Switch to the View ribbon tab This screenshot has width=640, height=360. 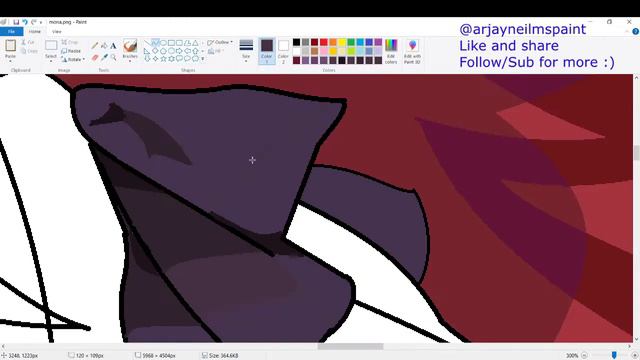(x=57, y=31)
